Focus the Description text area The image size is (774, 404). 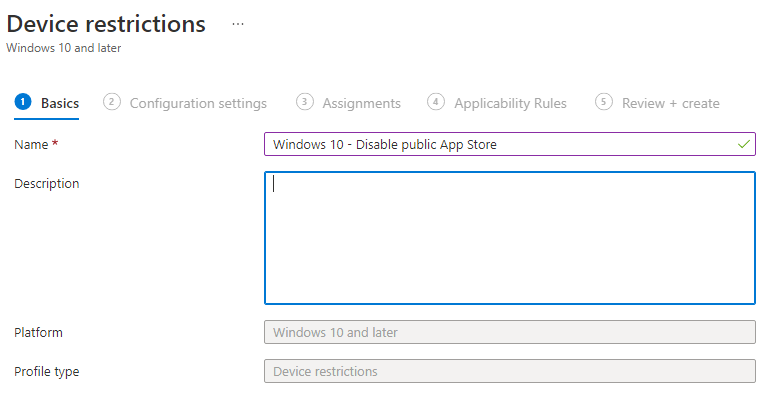pos(510,237)
